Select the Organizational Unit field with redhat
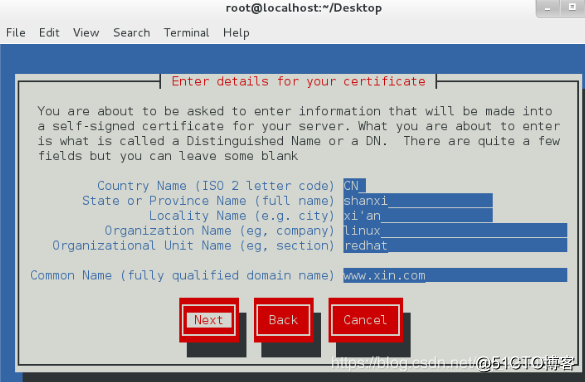The image size is (585, 382). [x=455, y=245]
